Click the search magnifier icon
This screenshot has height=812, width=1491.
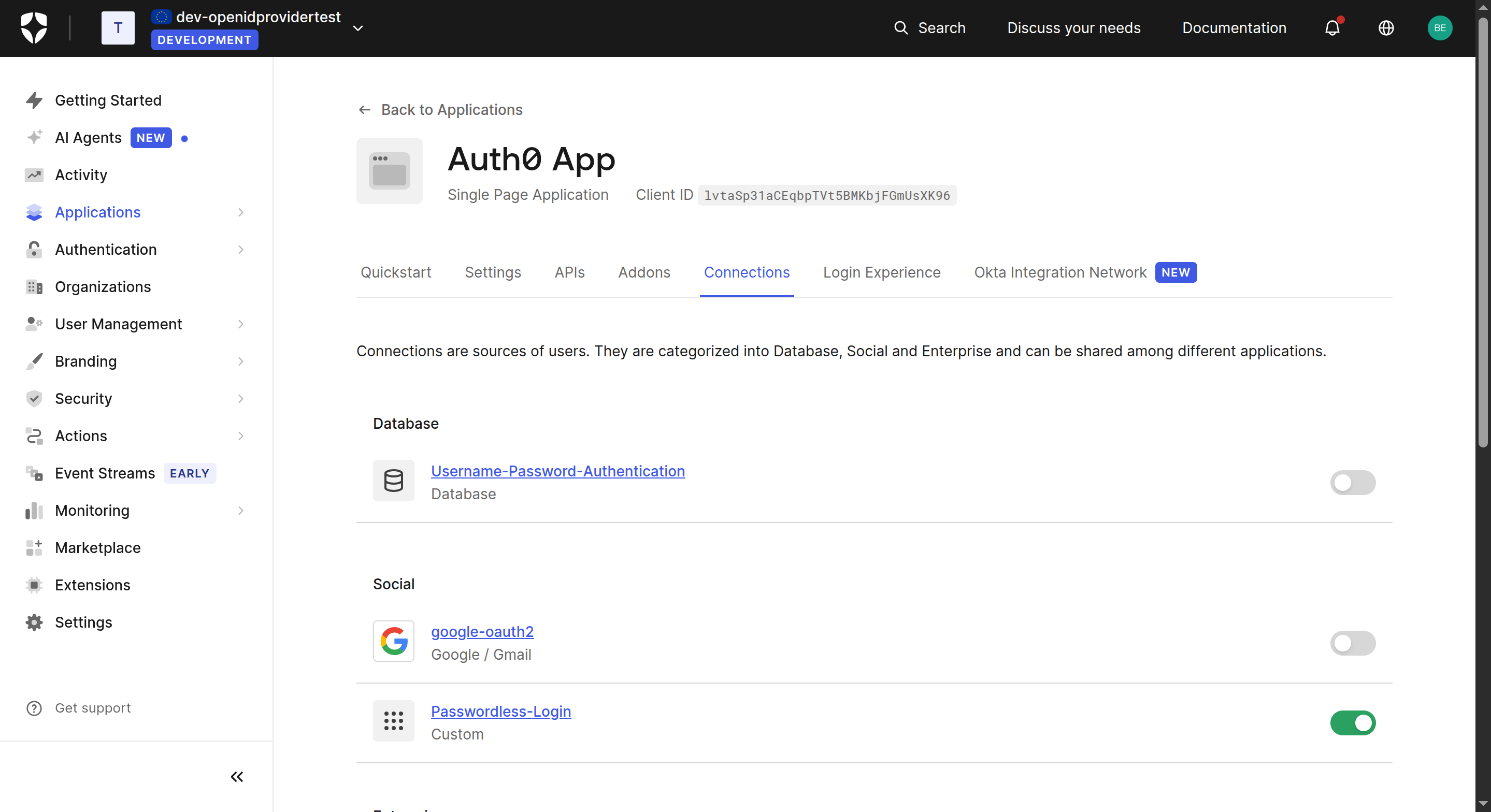900,28
